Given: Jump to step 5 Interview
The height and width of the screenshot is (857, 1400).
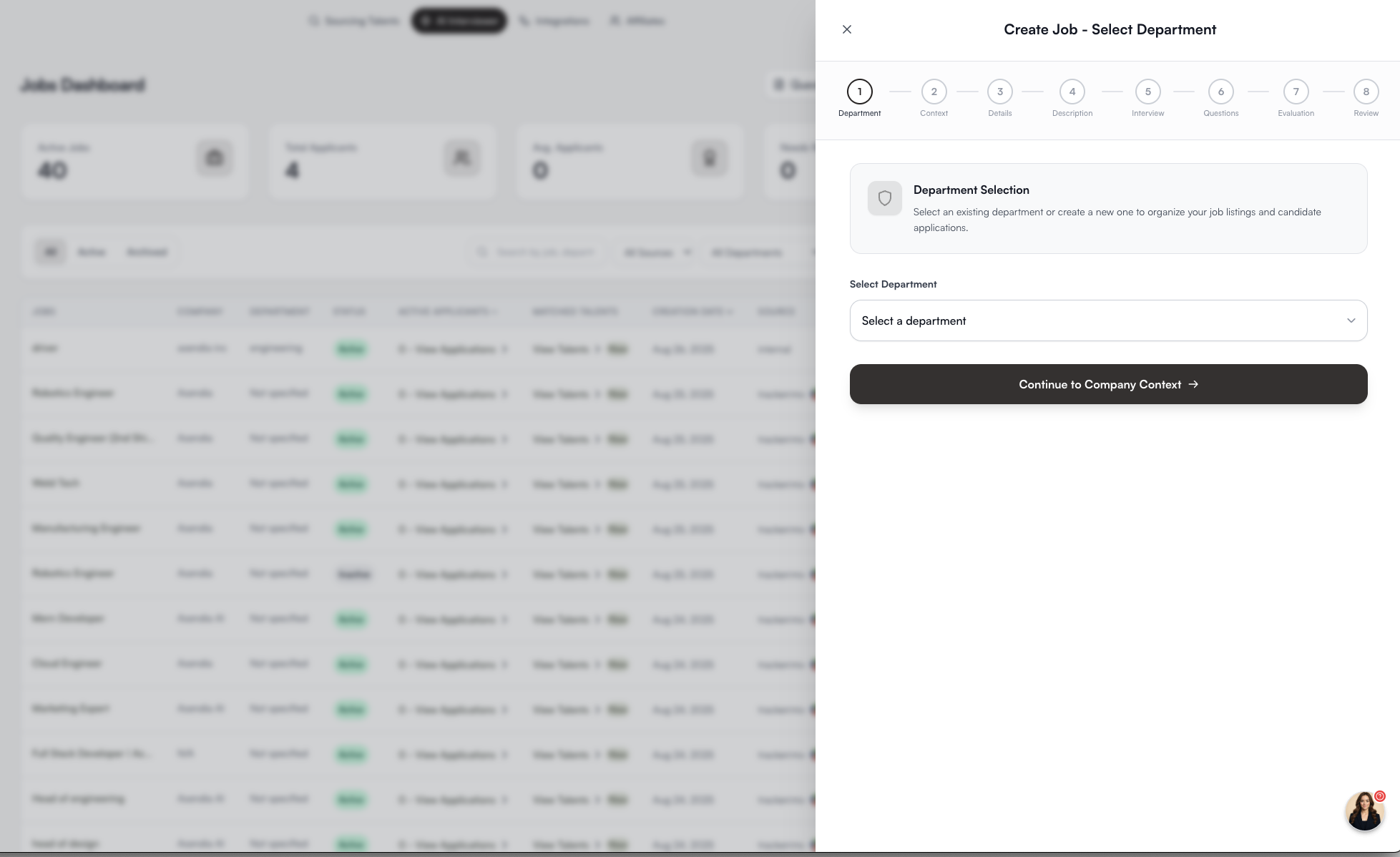Looking at the screenshot, I should pos(1147,92).
